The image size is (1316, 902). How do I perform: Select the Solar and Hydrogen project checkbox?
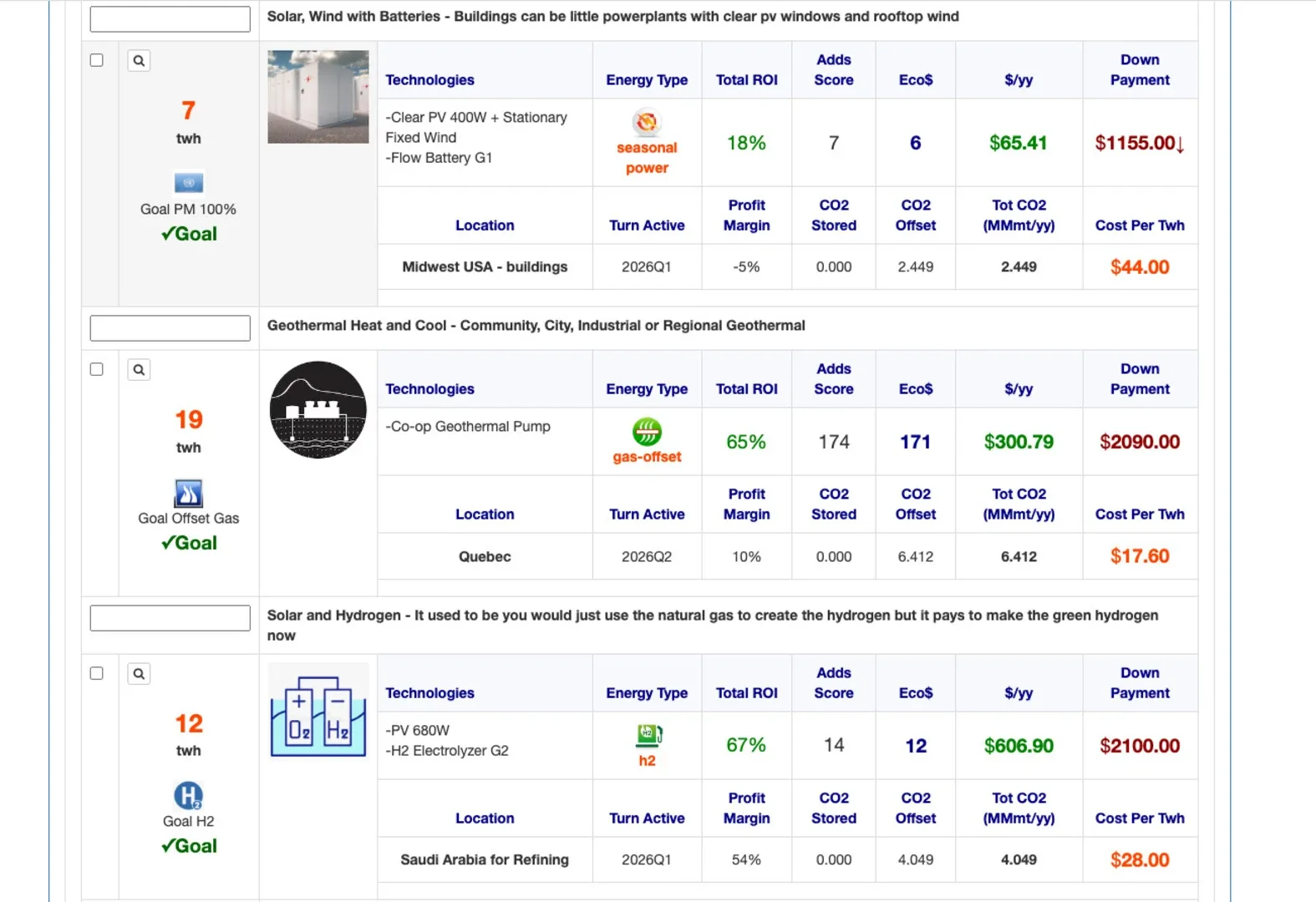click(x=97, y=673)
